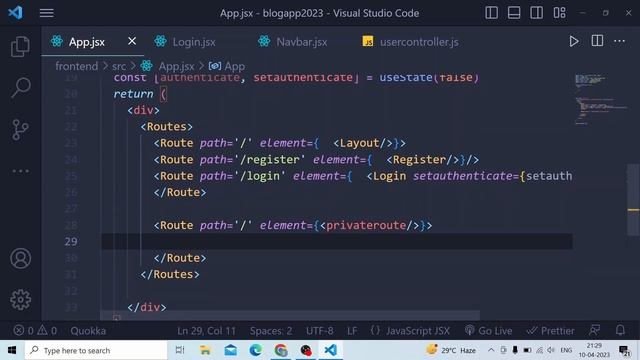Click Prettier status bar item

pos(550,331)
